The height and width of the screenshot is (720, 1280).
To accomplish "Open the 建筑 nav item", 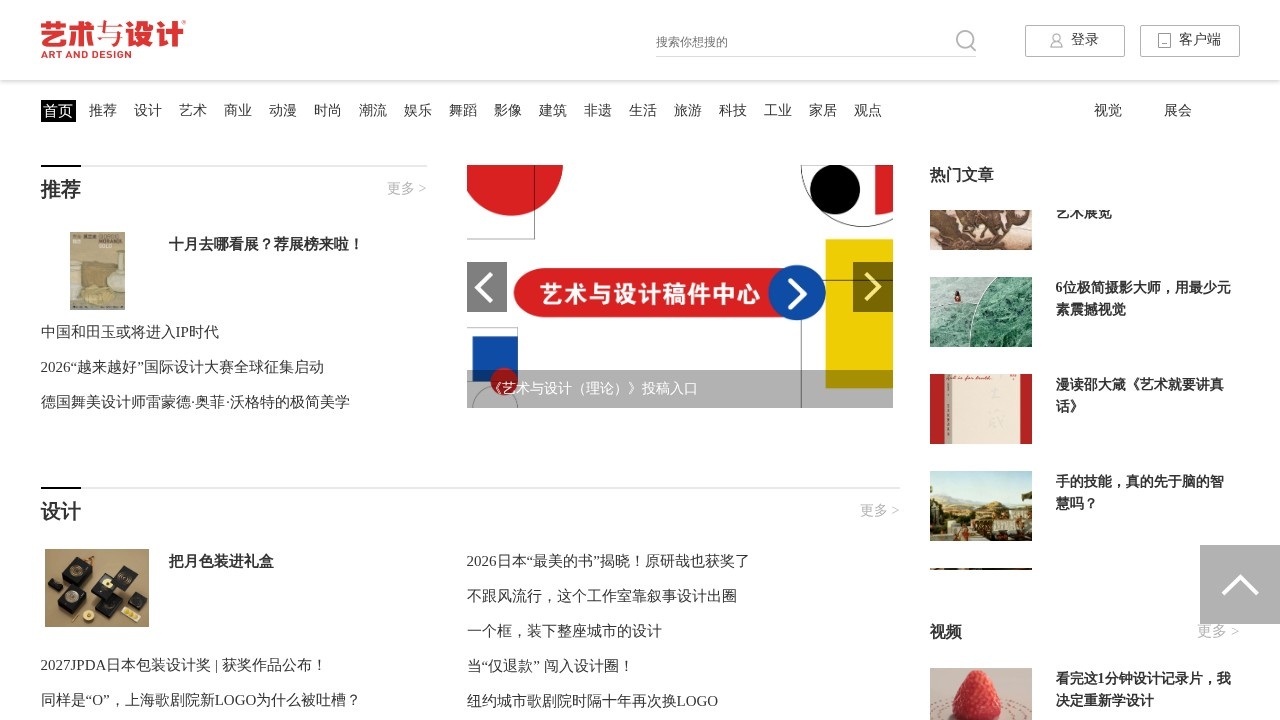I will pyautogui.click(x=553, y=111).
